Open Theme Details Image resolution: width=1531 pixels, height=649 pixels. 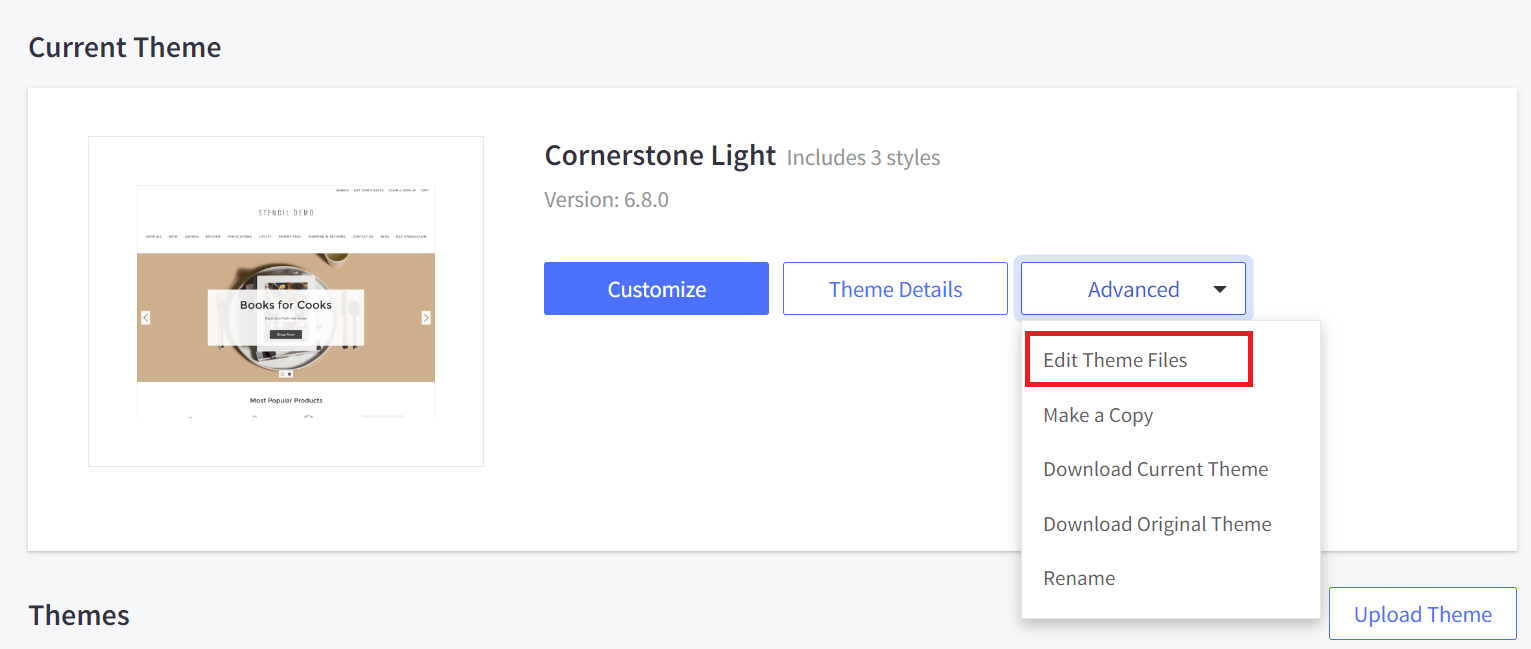click(895, 289)
